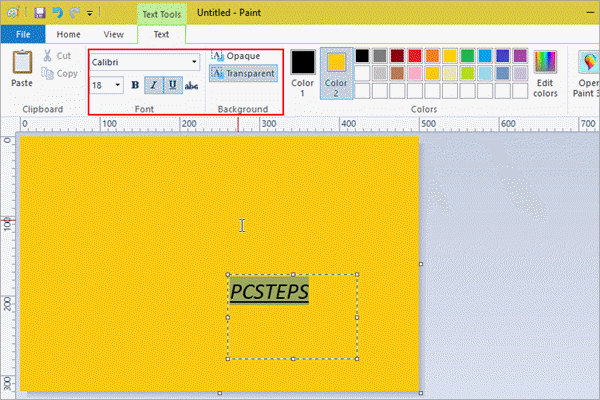Apply strikethrough formatting icon

(191, 86)
